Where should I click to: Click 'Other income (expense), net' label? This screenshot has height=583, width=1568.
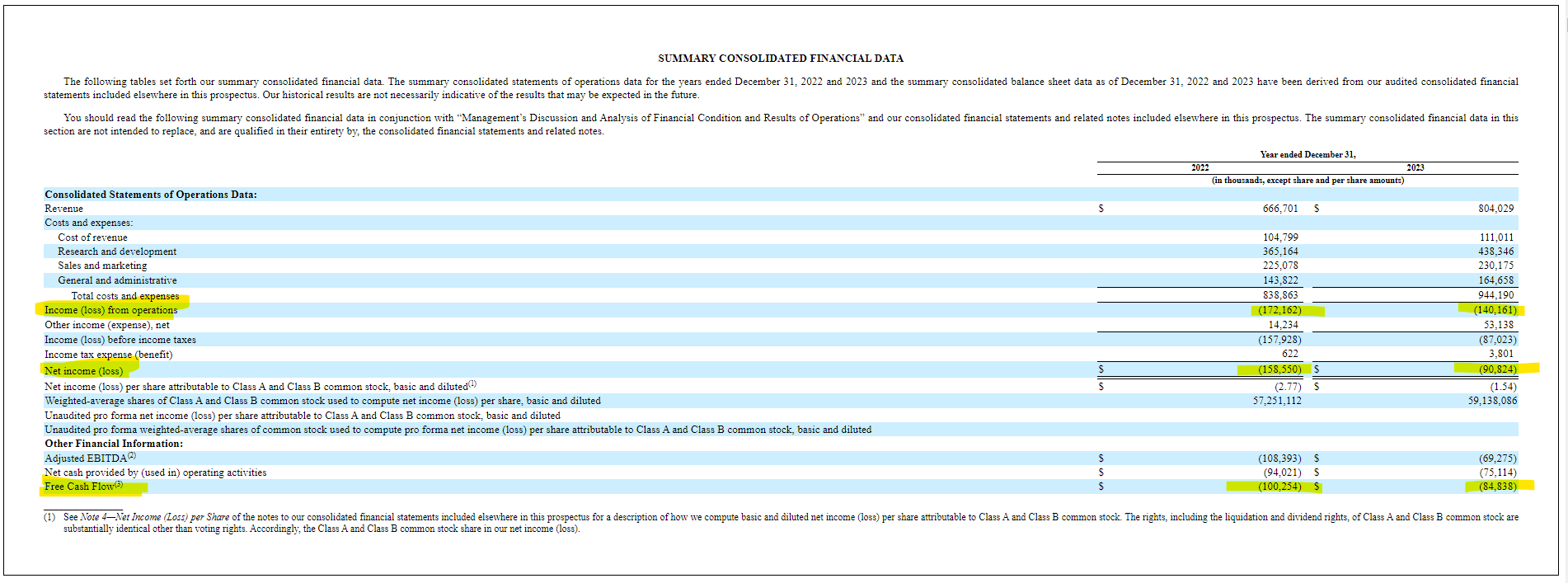[x=106, y=325]
